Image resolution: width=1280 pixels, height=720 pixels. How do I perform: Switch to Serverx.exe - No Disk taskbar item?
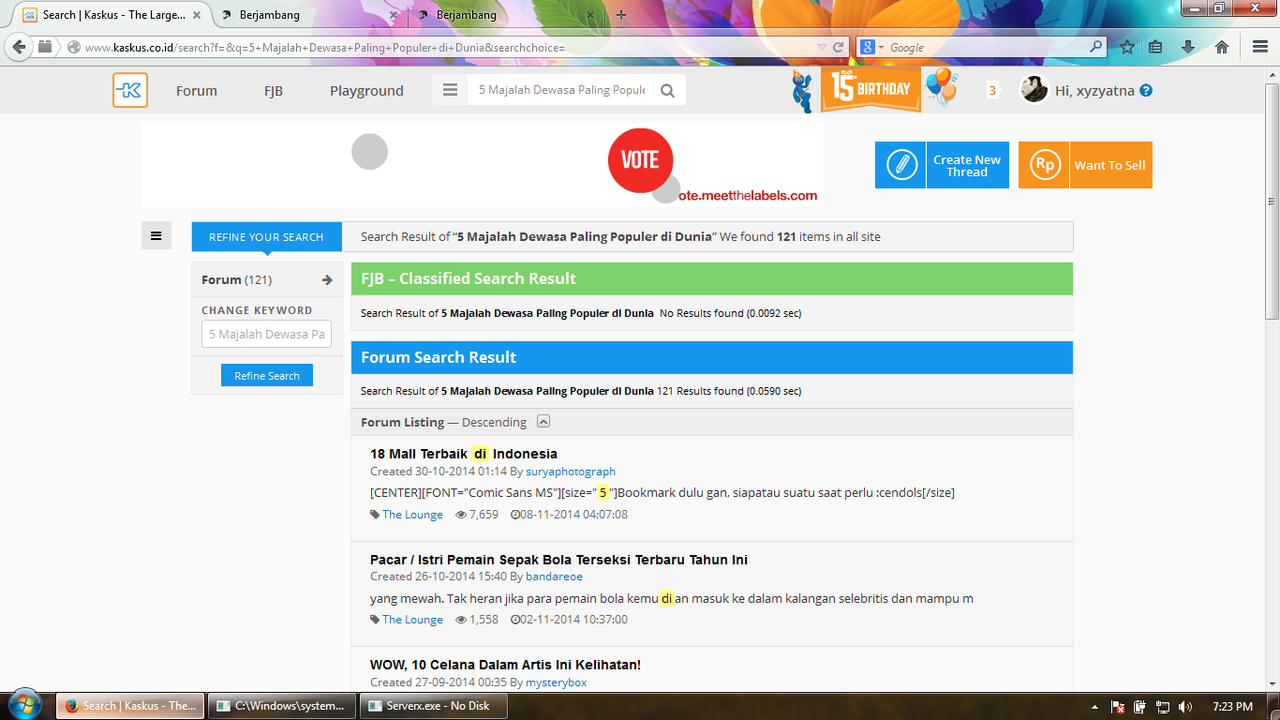432,705
